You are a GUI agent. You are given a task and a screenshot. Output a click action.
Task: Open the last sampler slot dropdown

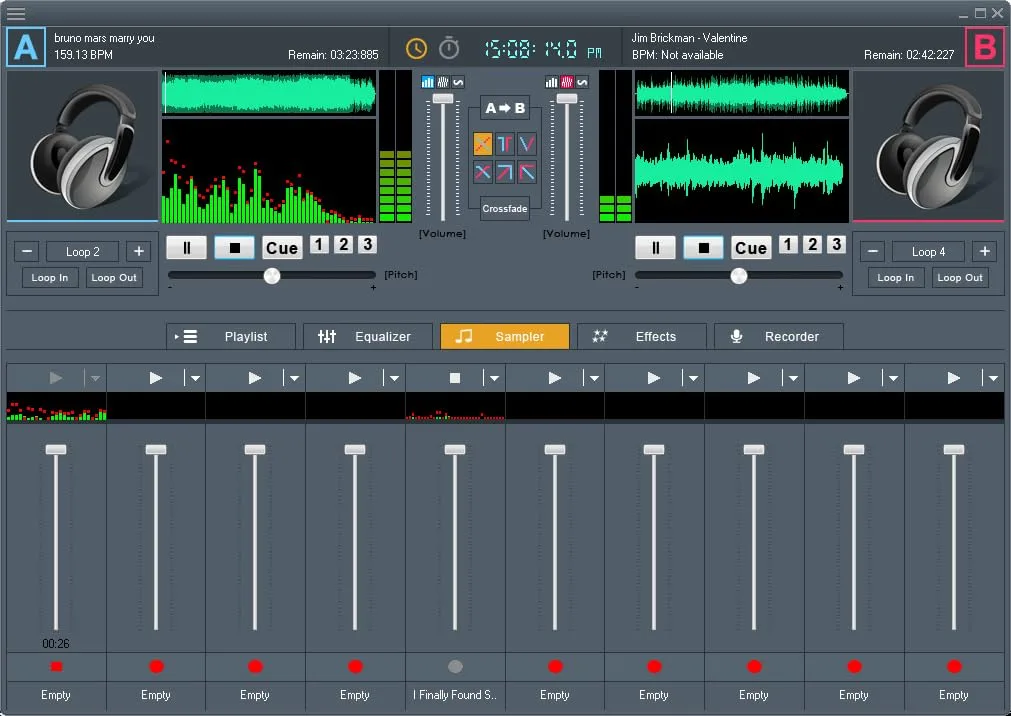992,377
